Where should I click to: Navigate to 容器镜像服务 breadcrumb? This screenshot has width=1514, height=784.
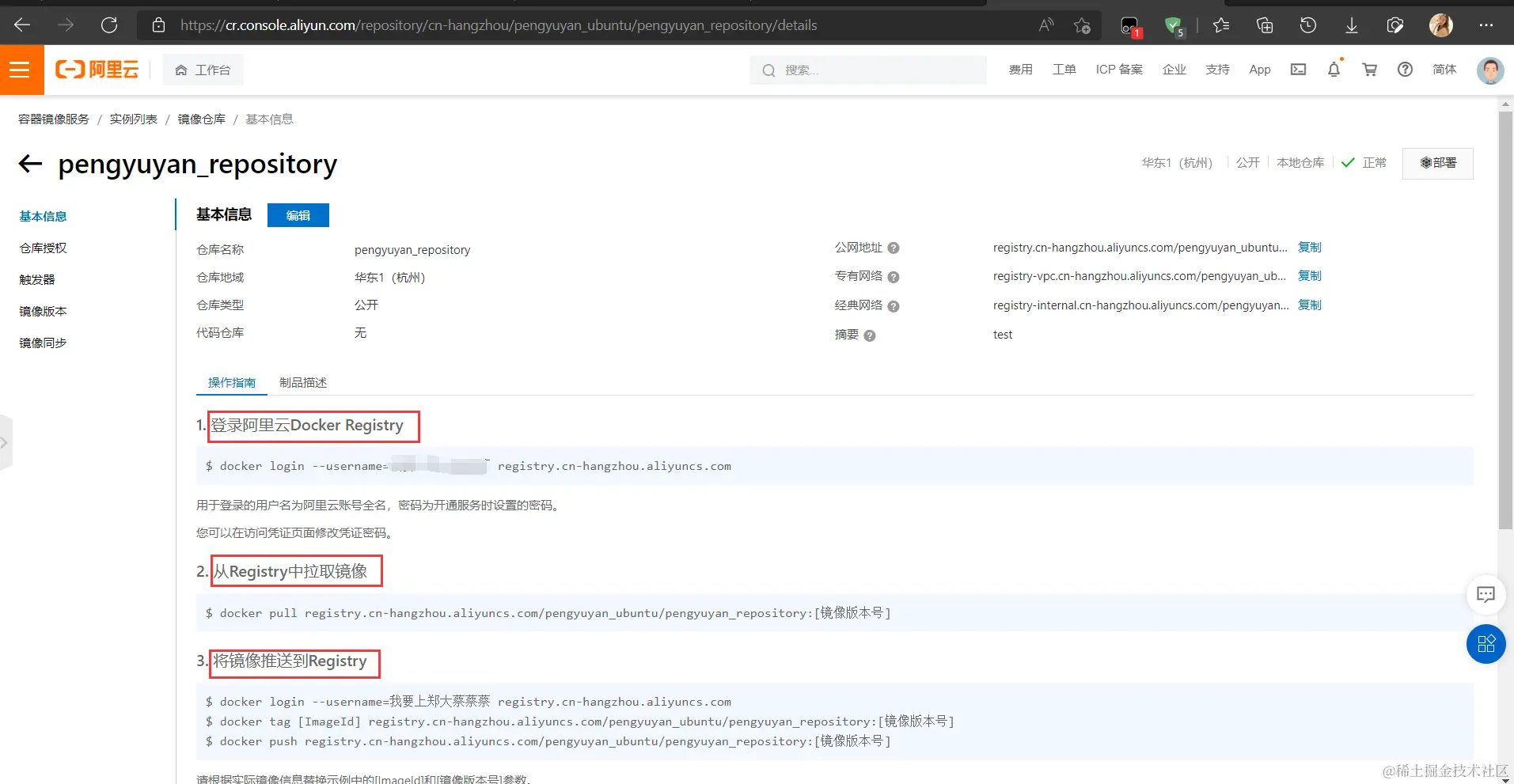point(54,119)
